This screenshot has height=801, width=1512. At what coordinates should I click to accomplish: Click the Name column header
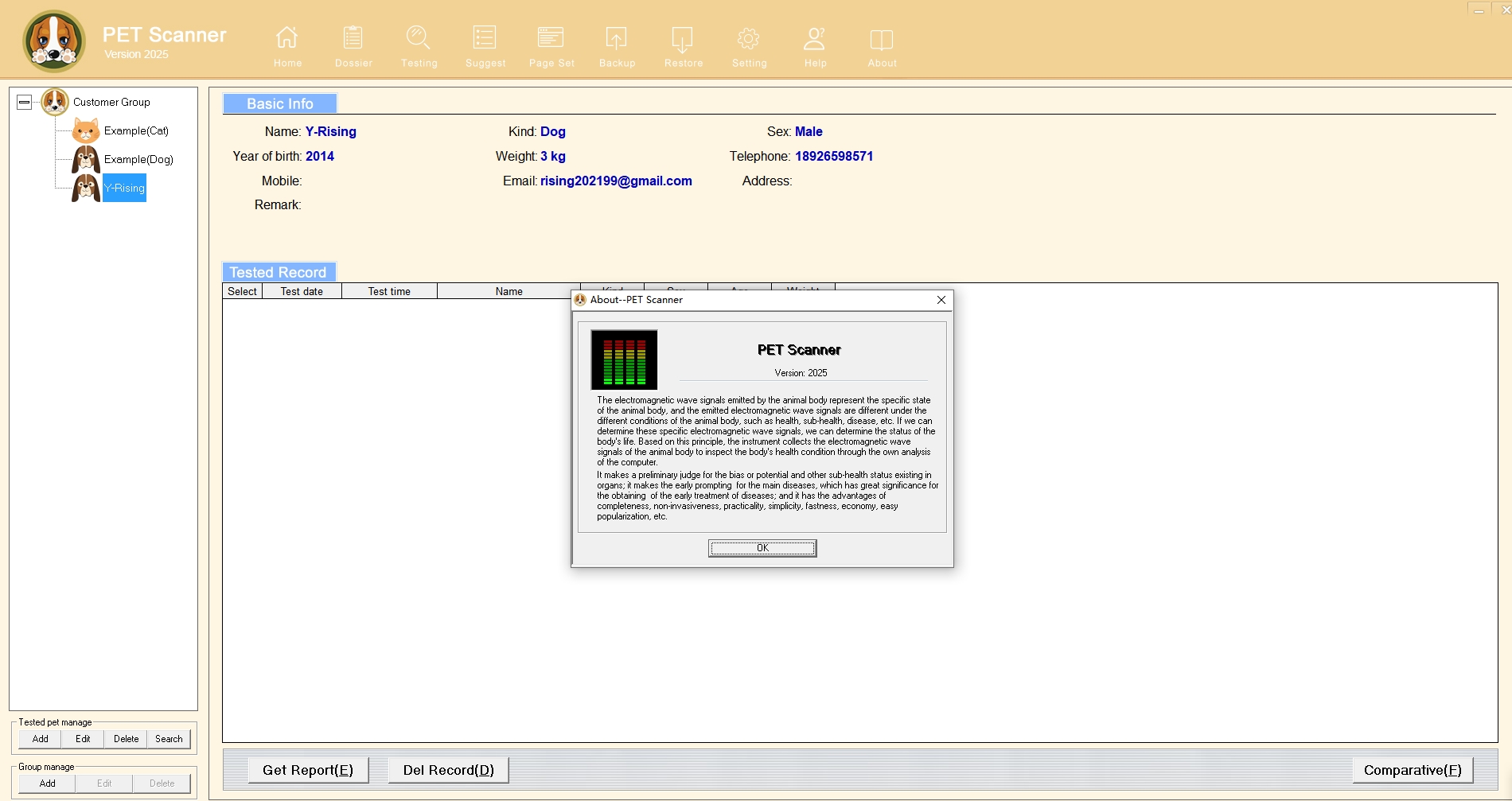click(x=509, y=291)
